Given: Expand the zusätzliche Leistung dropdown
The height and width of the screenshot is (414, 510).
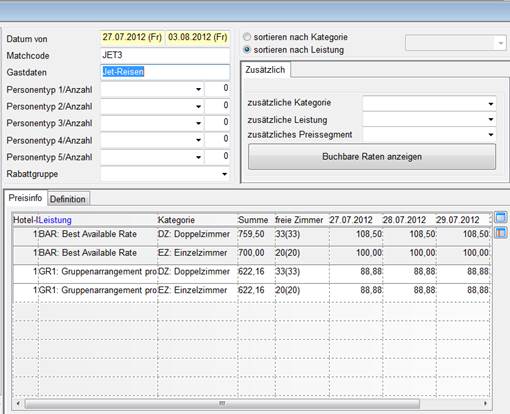Looking at the screenshot, I should tap(491, 119).
